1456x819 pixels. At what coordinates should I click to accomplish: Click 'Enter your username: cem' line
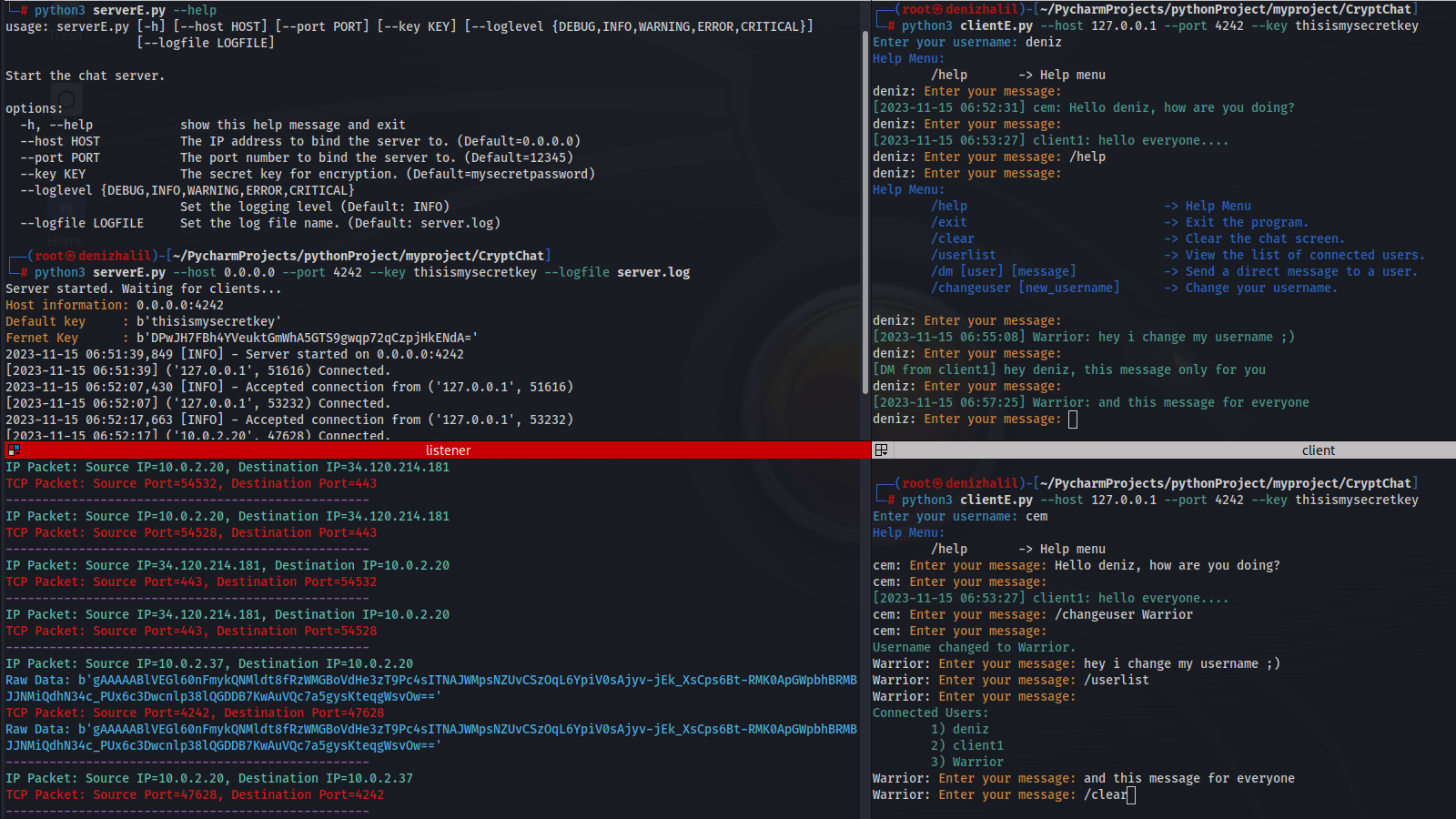(960, 517)
